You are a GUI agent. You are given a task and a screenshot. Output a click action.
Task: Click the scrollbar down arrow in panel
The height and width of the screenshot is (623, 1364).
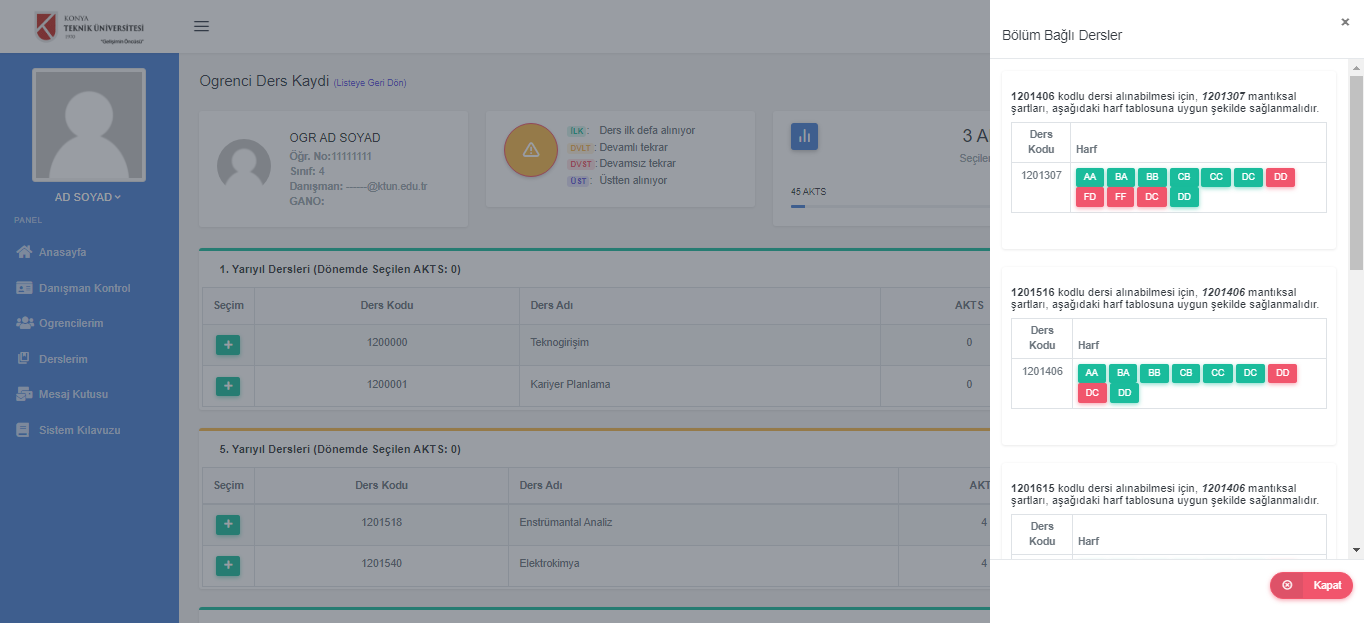coord(1356,550)
